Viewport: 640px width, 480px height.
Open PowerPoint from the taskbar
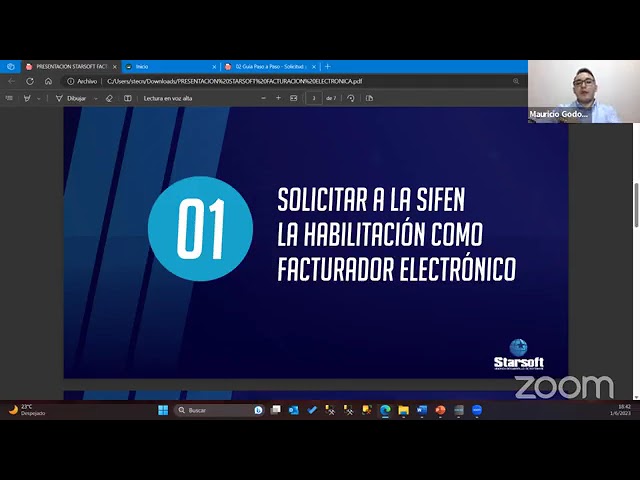point(440,410)
